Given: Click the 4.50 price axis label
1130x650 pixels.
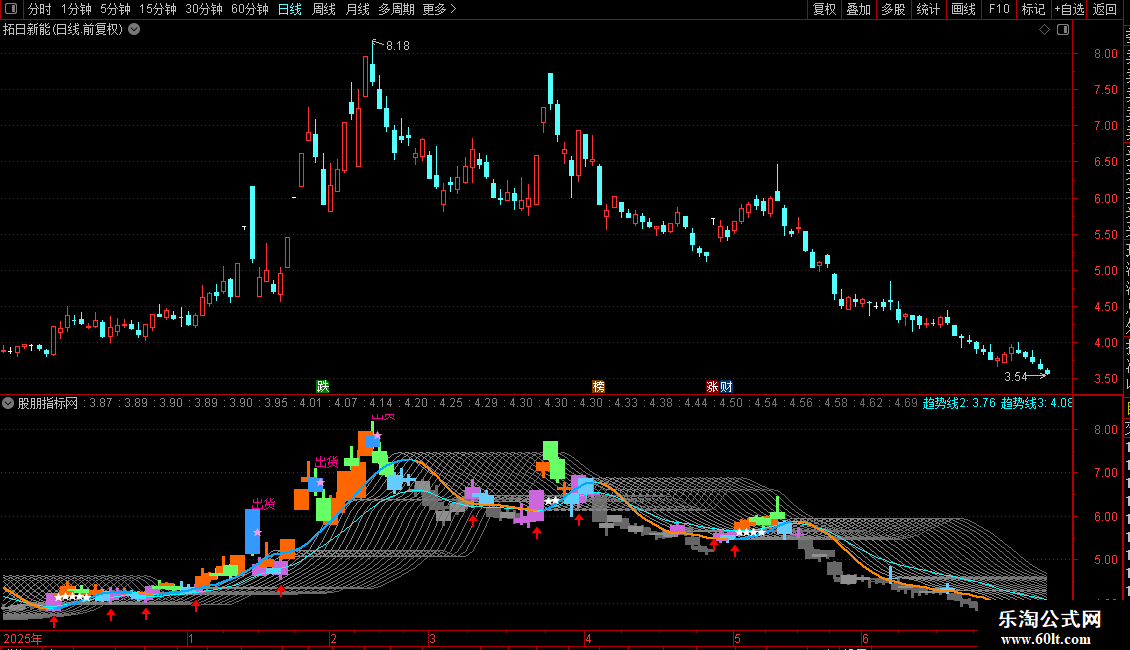Looking at the screenshot, I should [x=1105, y=306].
